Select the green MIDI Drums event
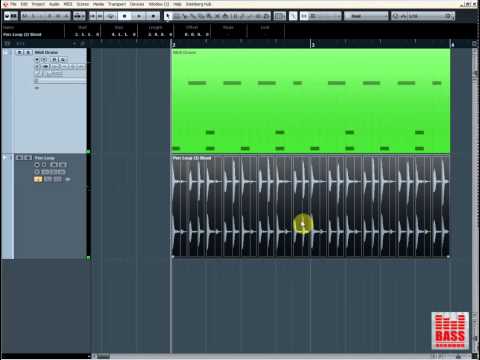Screen dimensions: 480x360 pyautogui.click(x=310, y=101)
